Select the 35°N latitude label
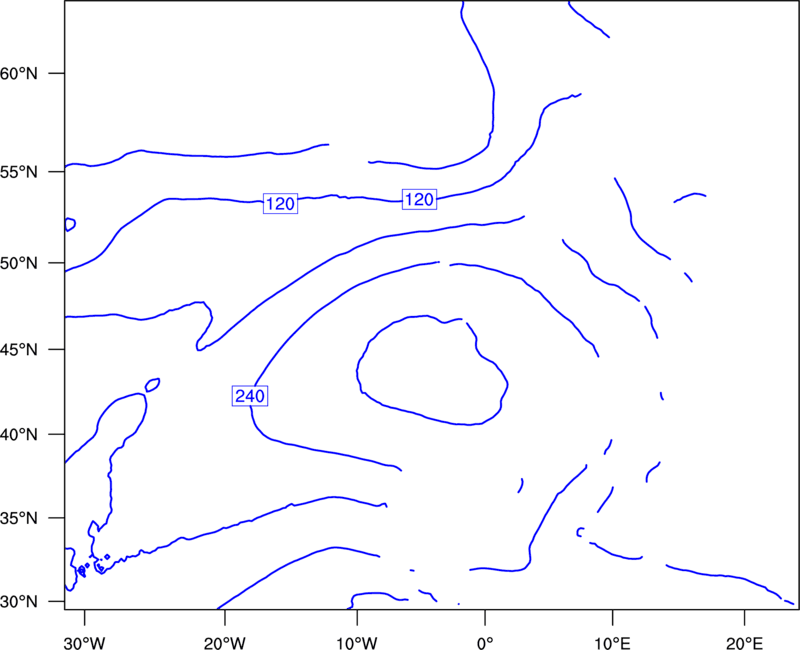Viewport: 800px width, 650px height. (x=19, y=518)
